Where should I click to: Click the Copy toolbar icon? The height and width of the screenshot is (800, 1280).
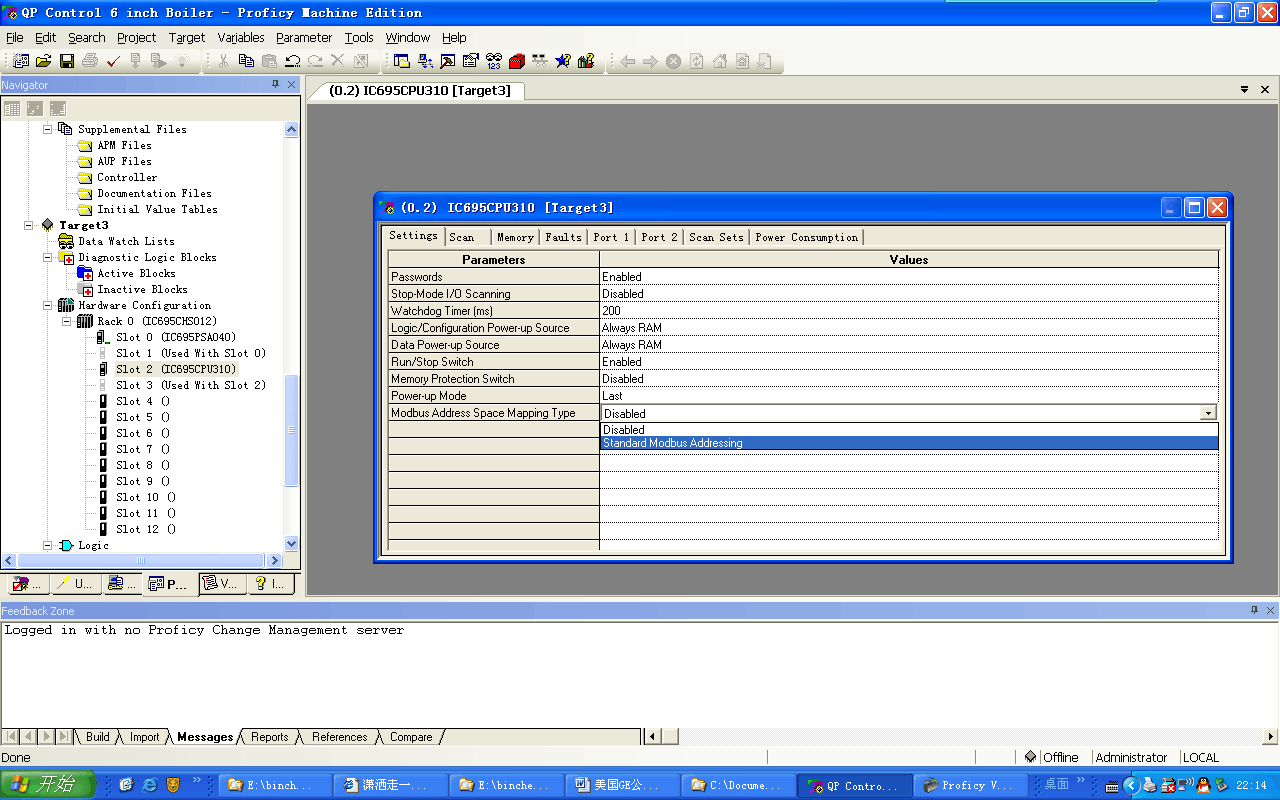point(246,61)
